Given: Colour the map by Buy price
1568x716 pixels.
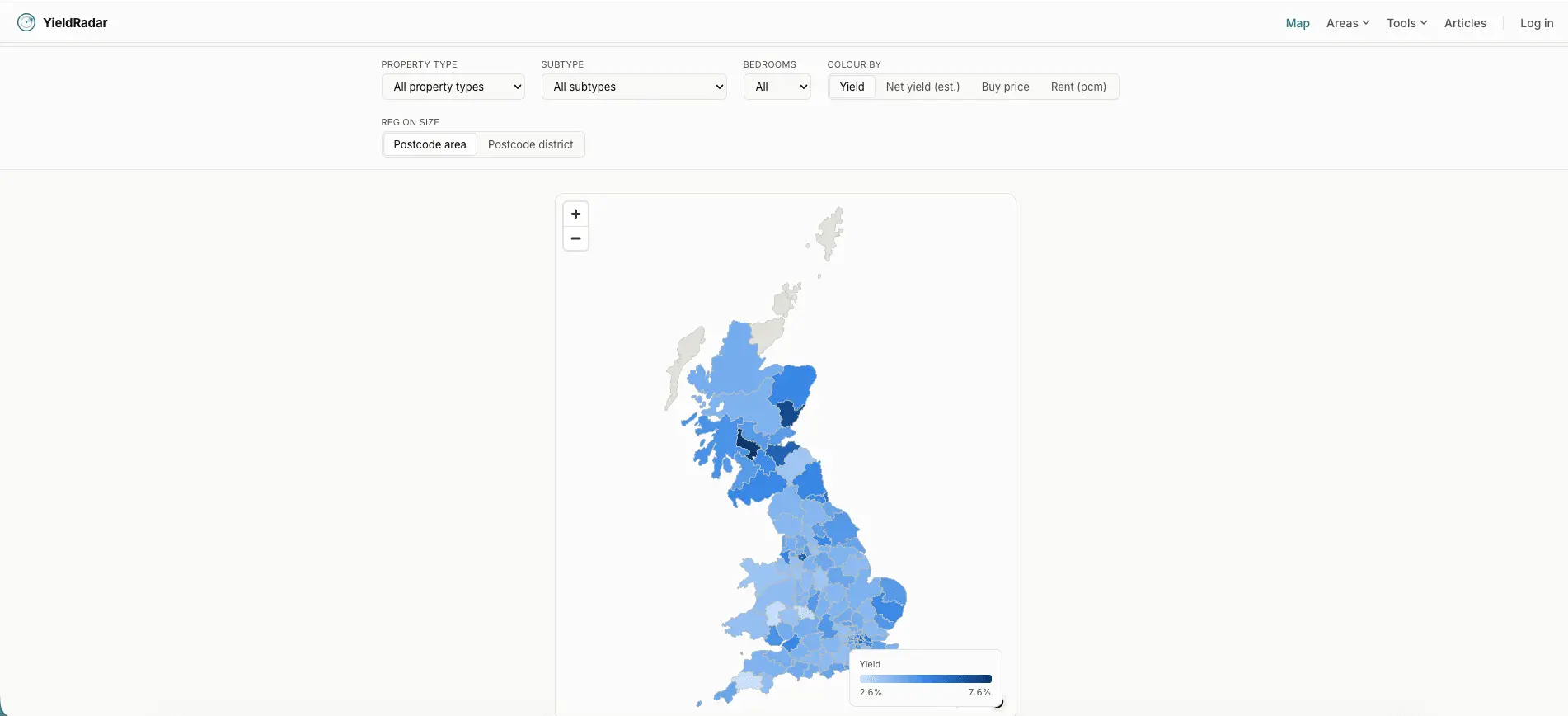Looking at the screenshot, I should (x=1005, y=87).
